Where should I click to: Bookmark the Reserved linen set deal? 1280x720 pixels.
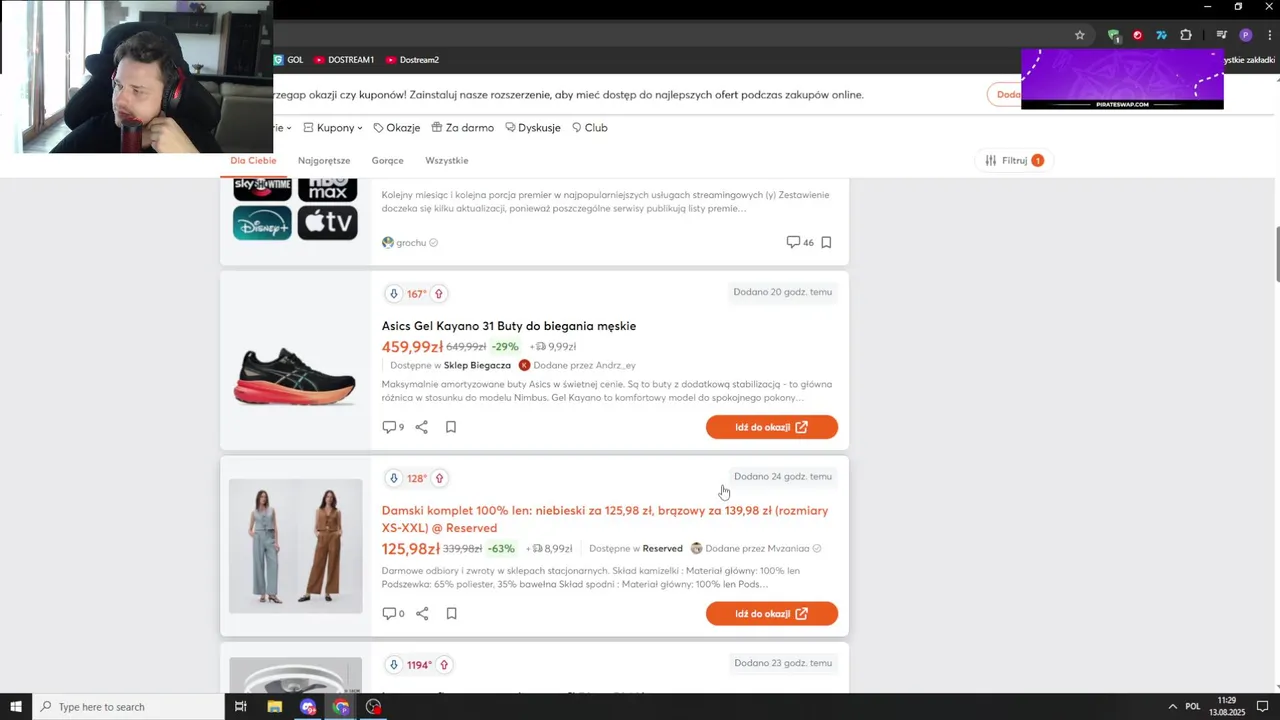point(451,613)
